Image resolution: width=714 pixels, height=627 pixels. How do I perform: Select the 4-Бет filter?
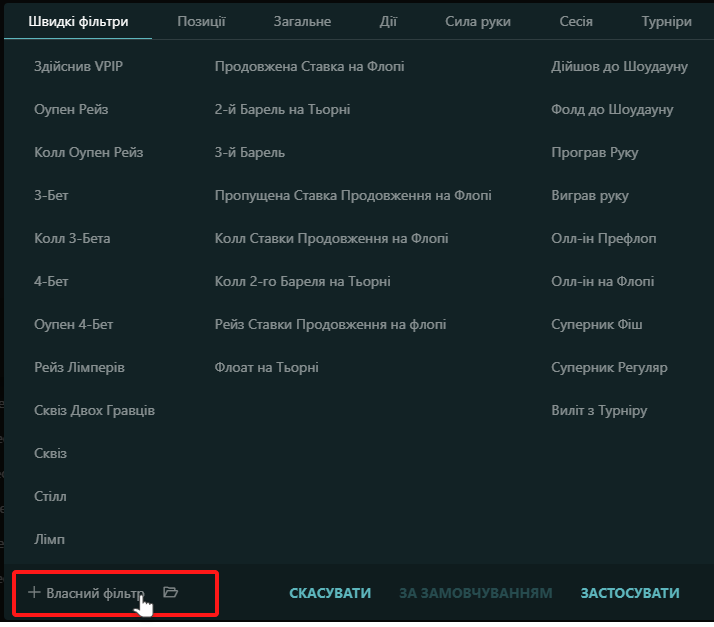click(x=51, y=281)
